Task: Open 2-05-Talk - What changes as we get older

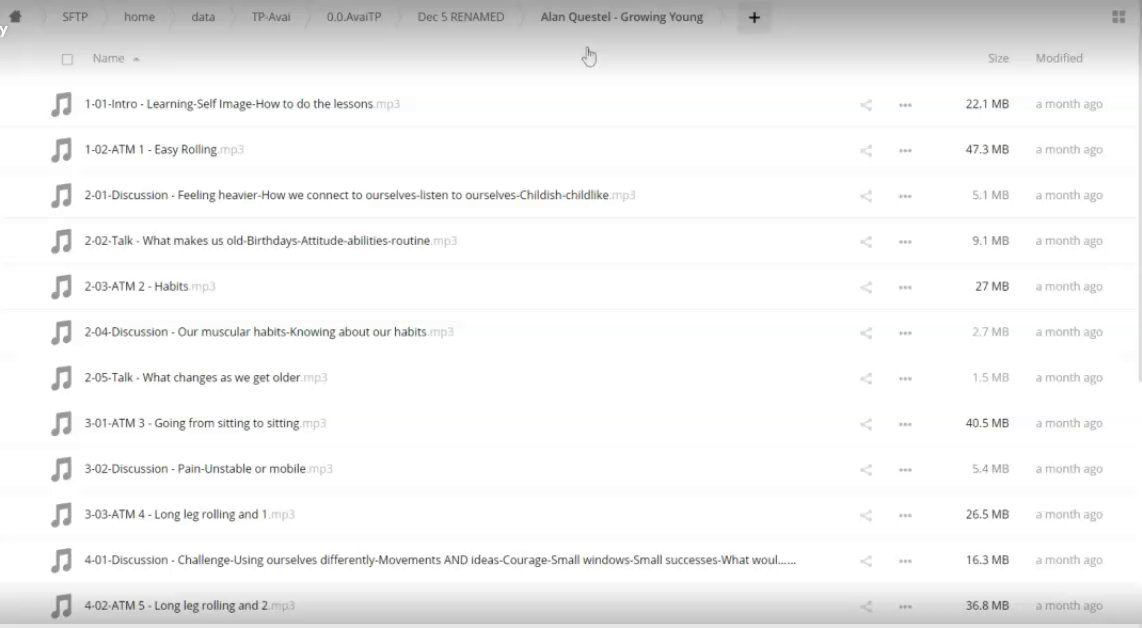Action: coord(205,377)
